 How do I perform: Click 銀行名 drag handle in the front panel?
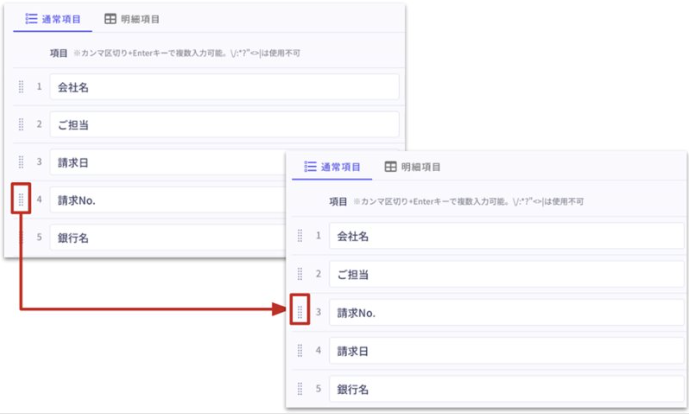299,388
